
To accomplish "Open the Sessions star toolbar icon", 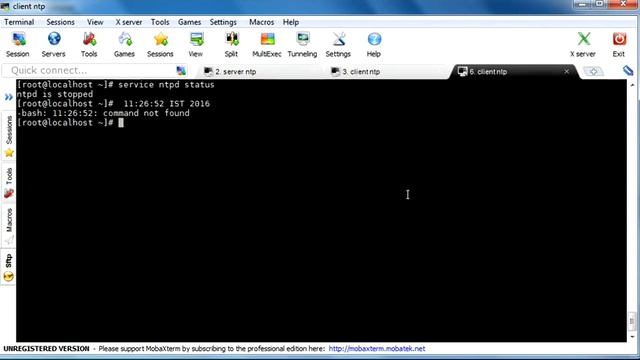I will click(160, 44).
